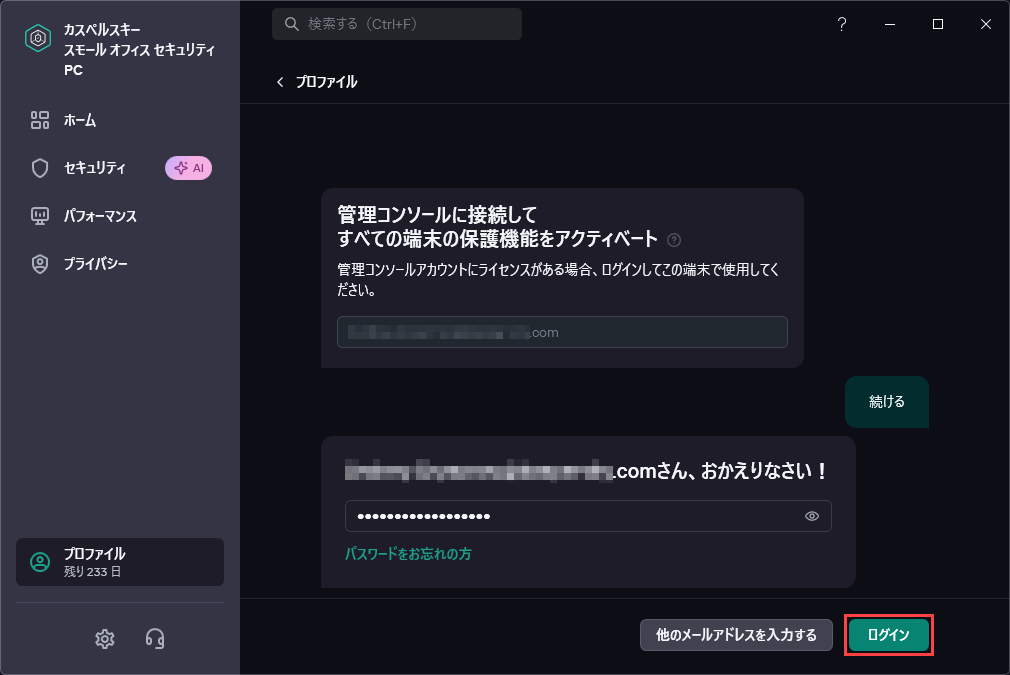Click the monitor icon for パフォーマンス
The image size is (1010, 675).
coord(40,216)
